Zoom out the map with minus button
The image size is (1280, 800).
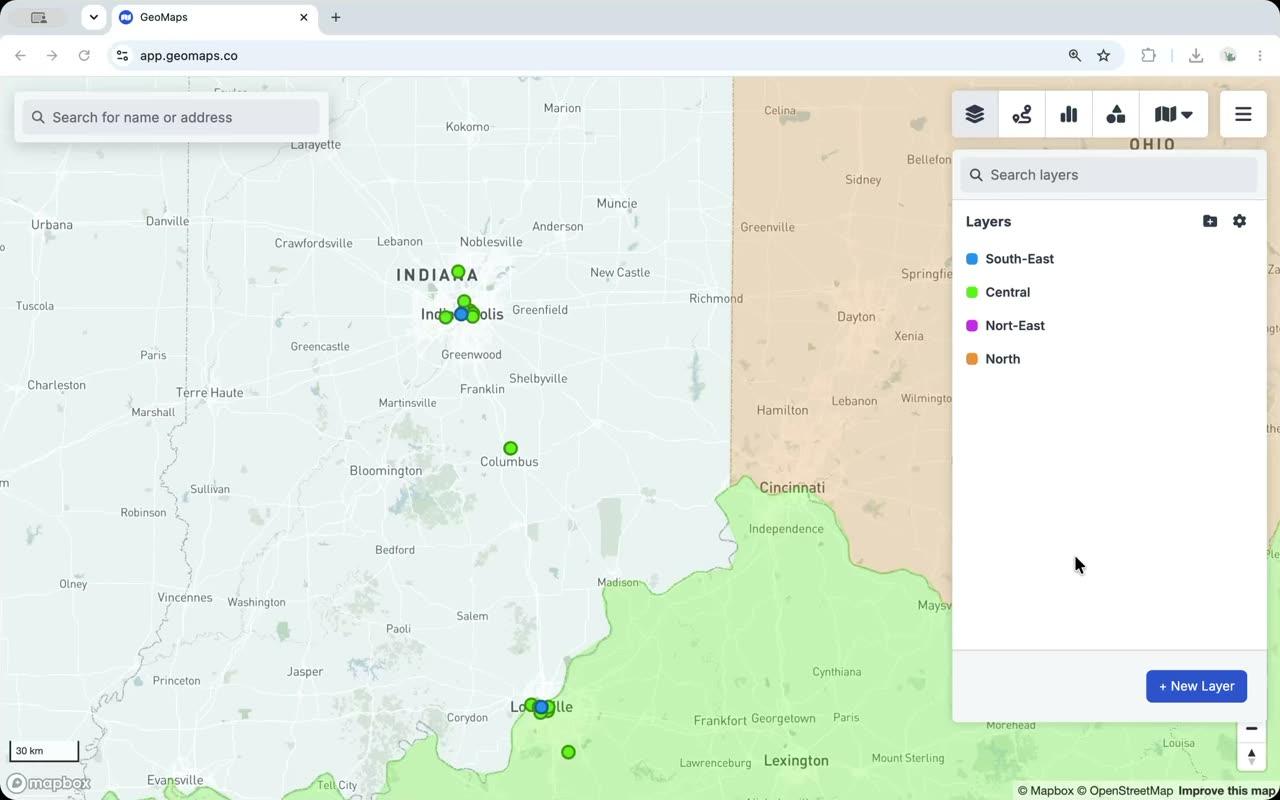[1251, 729]
